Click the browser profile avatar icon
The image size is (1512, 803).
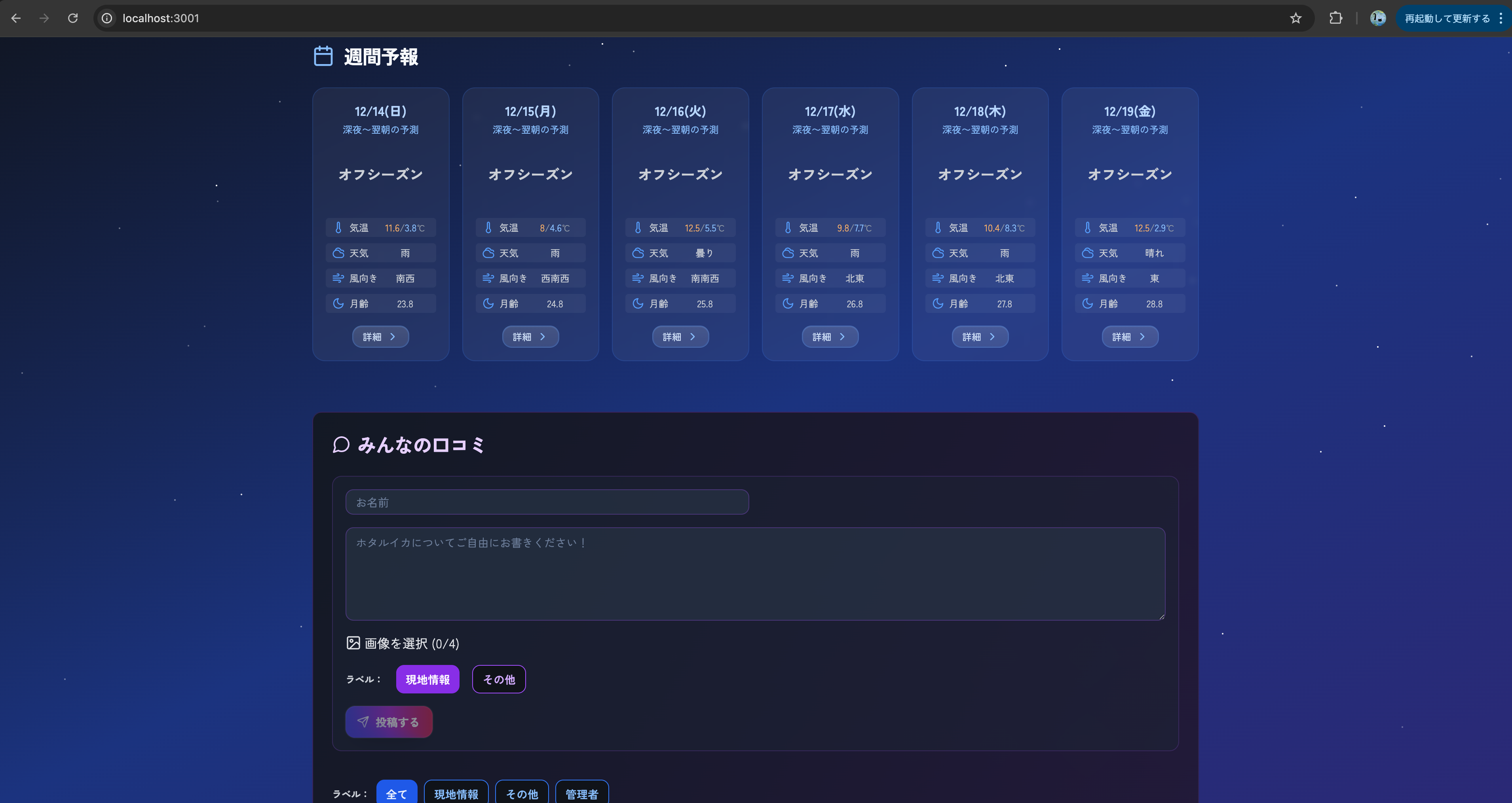[1377, 18]
